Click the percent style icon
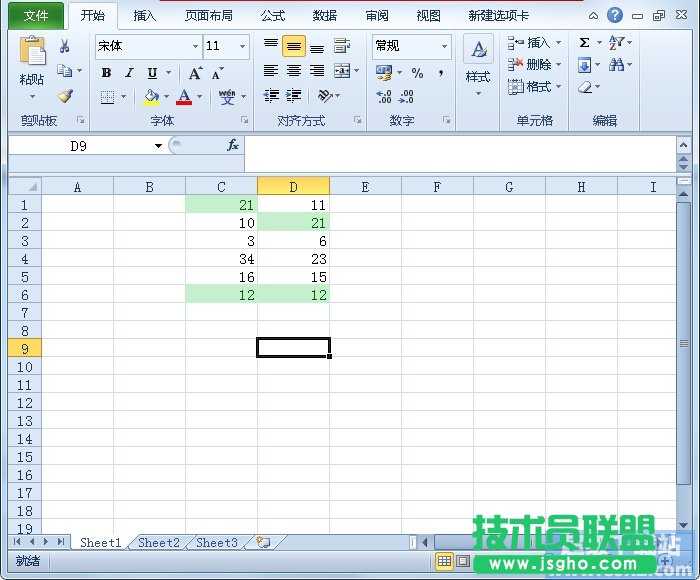The image size is (700, 580). [x=417, y=73]
